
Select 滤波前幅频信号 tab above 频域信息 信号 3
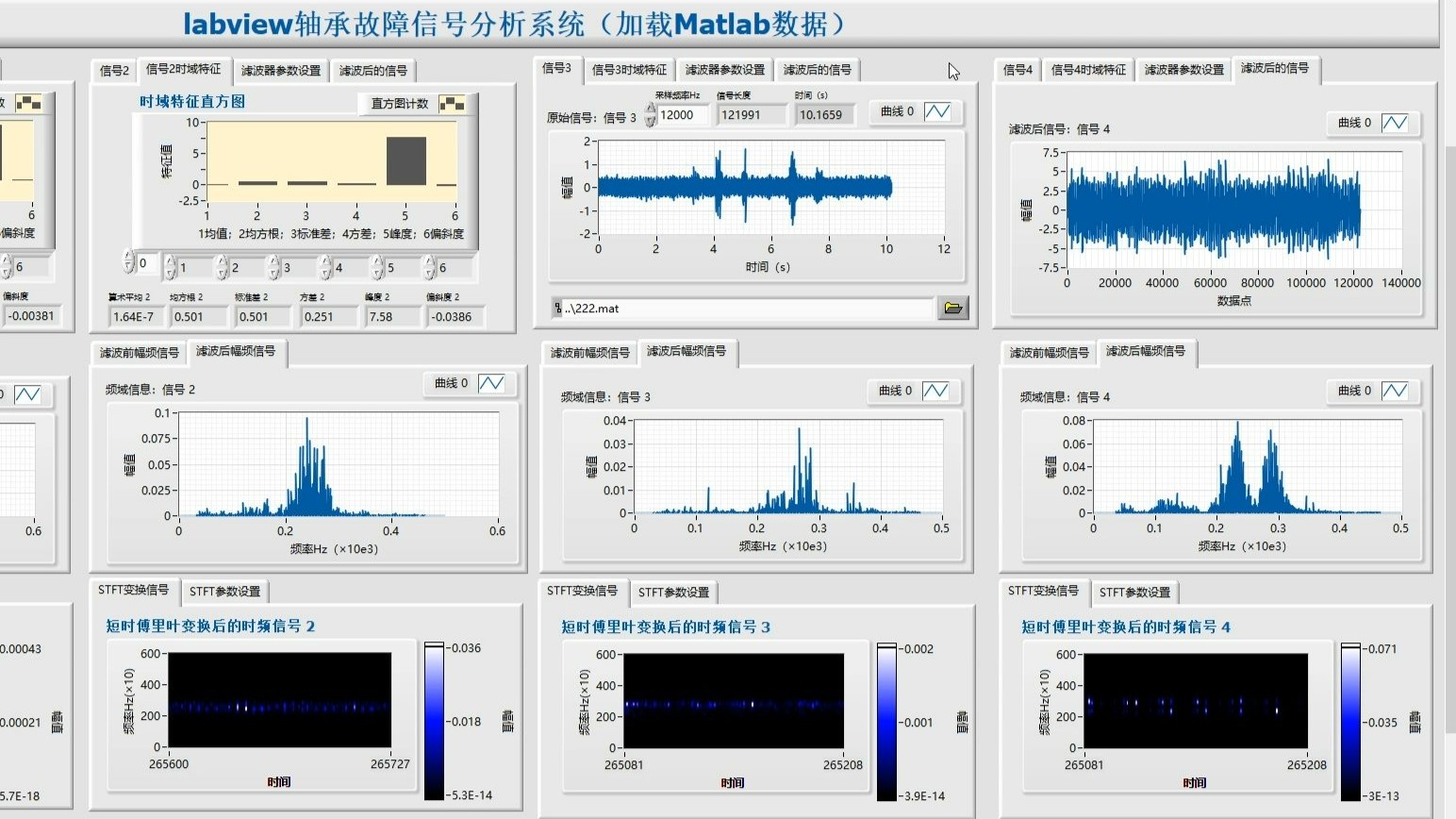tap(590, 353)
